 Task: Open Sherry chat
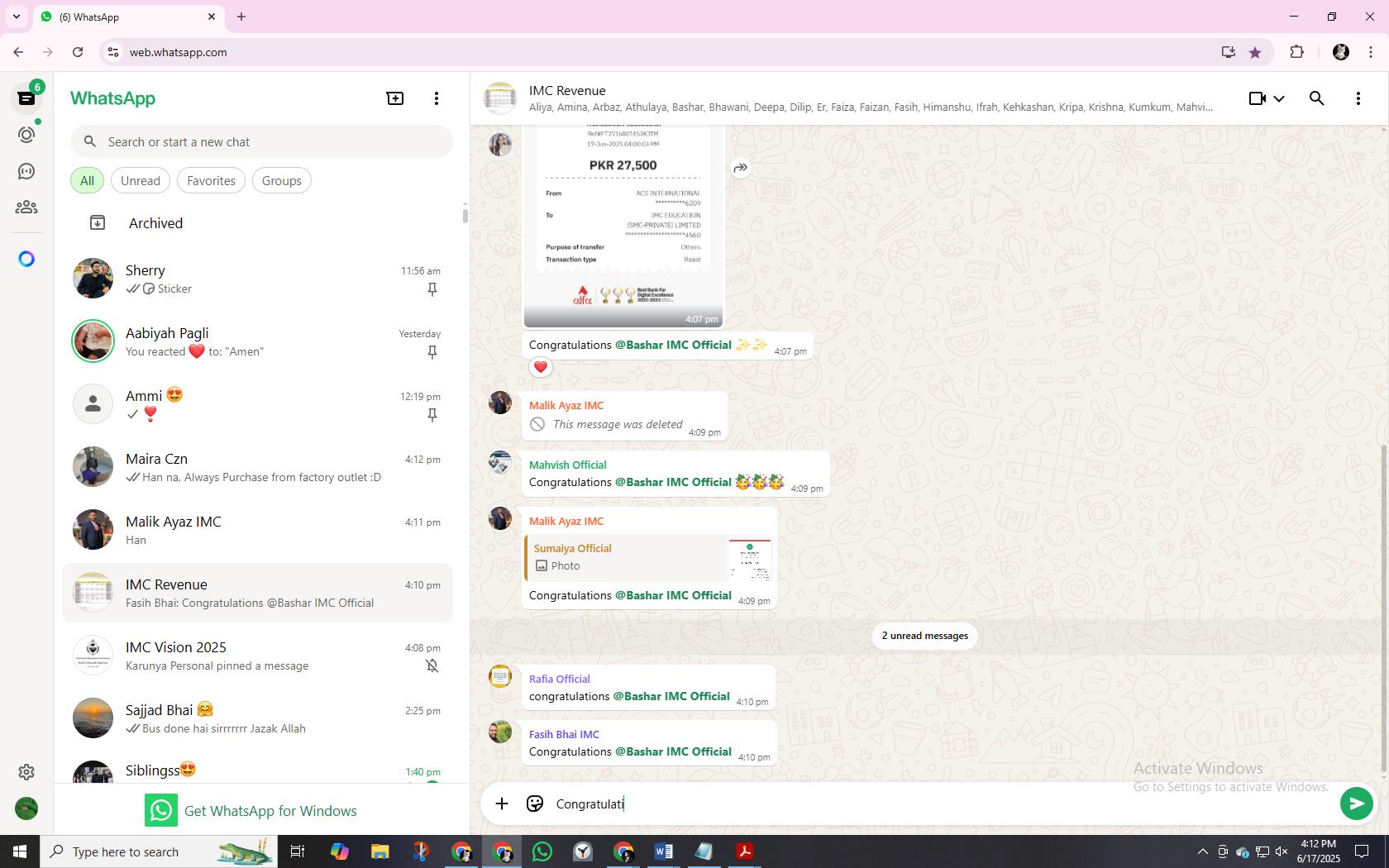(257, 279)
